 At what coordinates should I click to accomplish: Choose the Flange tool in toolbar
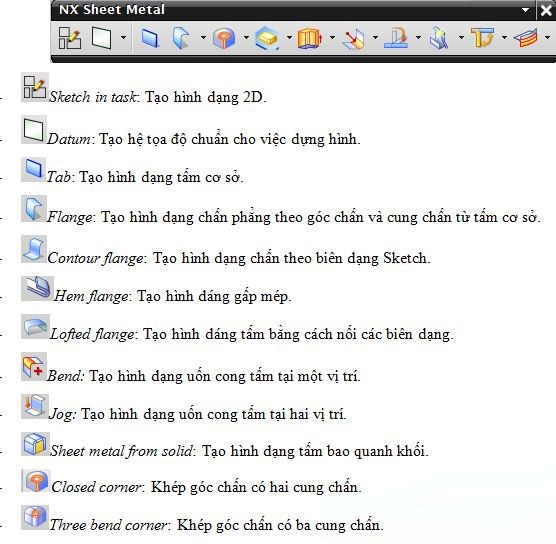pyautogui.click(x=182, y=38)
